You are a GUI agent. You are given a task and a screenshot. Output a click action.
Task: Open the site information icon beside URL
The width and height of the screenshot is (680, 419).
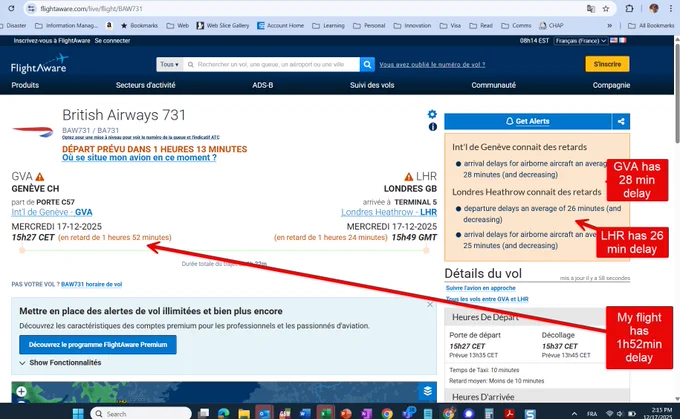31,8
